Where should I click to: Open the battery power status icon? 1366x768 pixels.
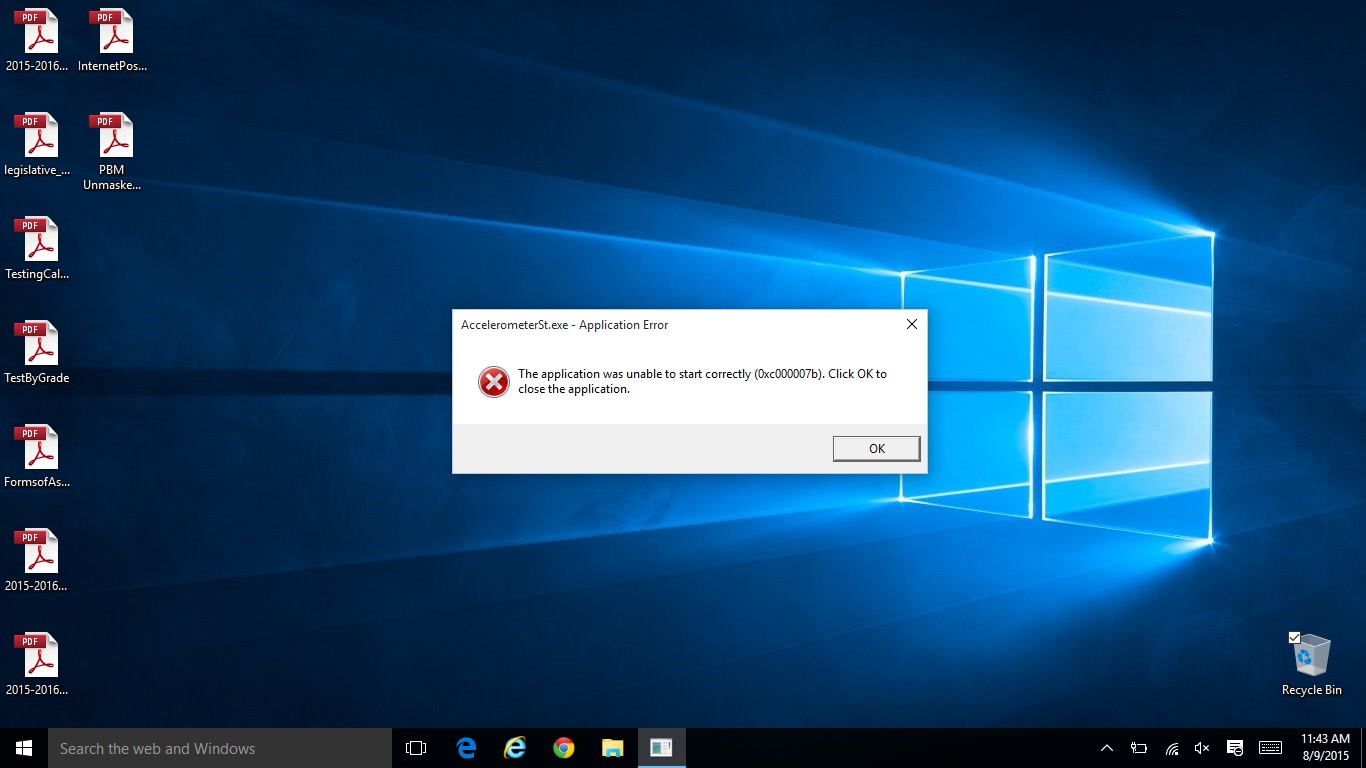(1139, 748)
